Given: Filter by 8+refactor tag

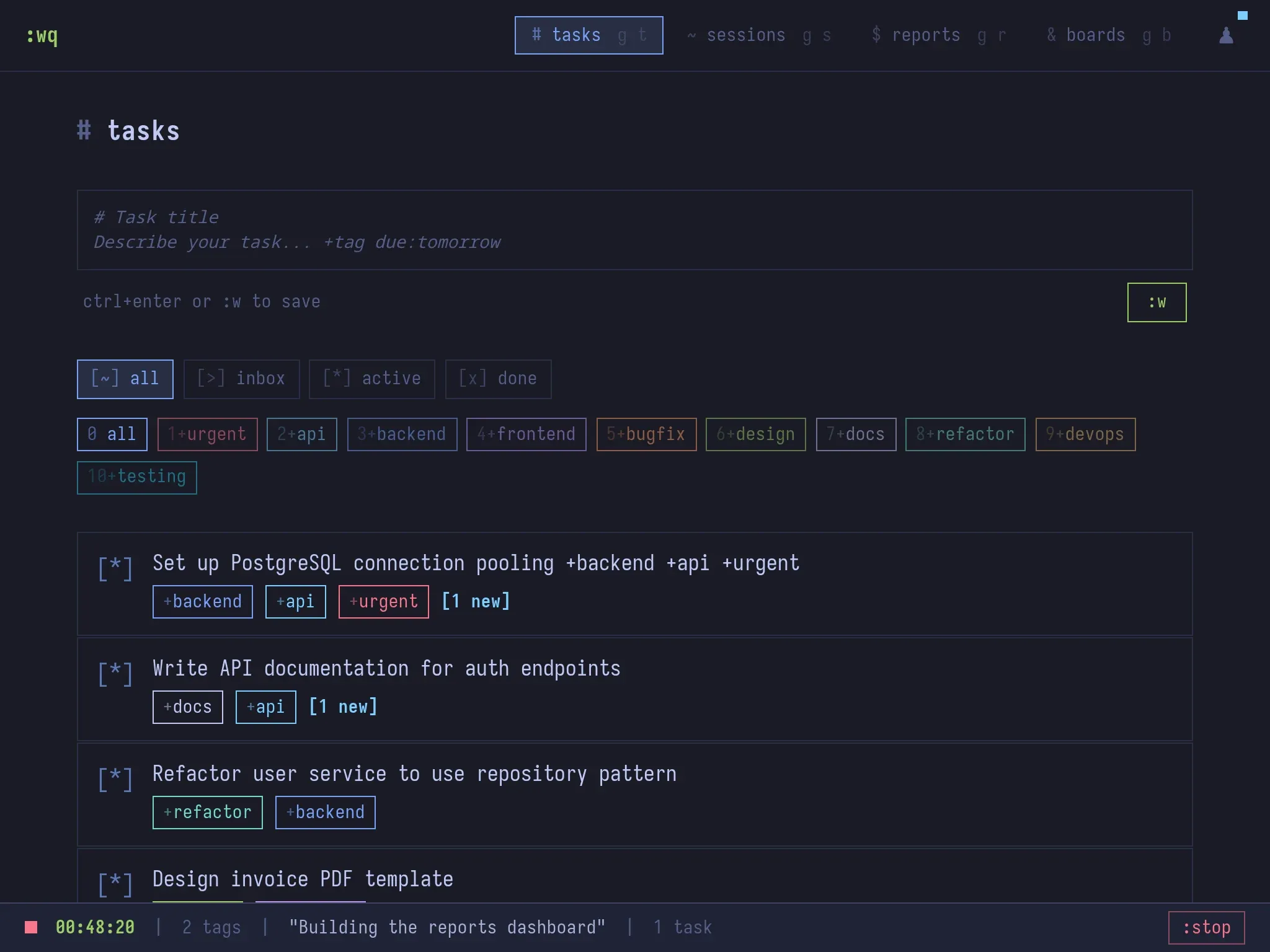Looking at the screenshot, I should (x=965, y=434).
